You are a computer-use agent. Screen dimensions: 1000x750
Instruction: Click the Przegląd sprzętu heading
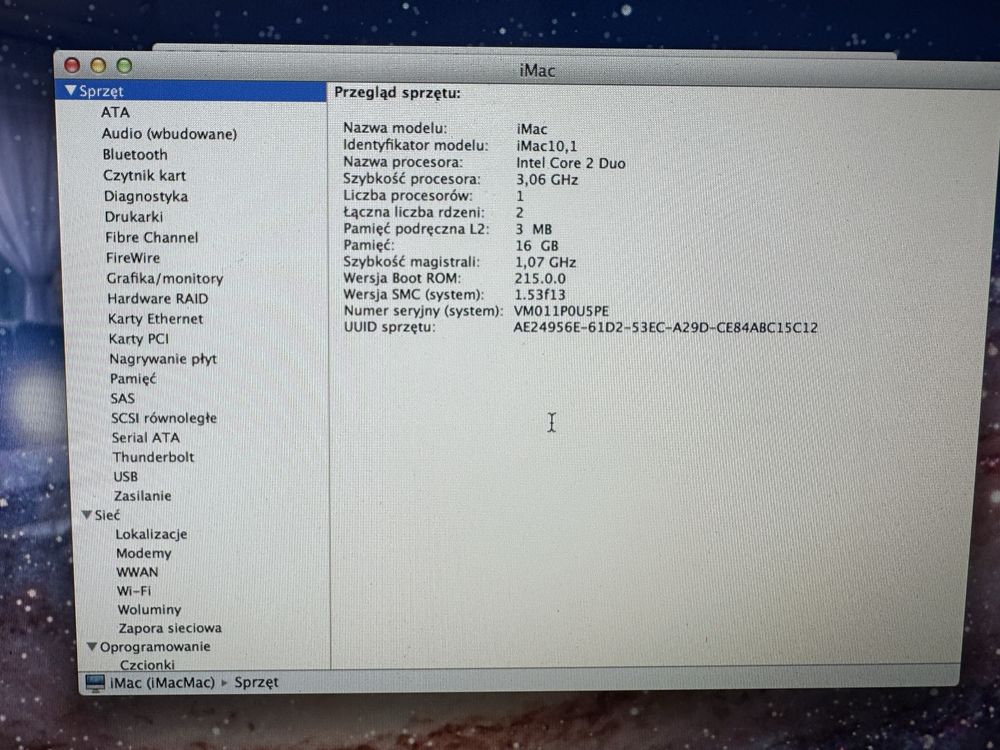point(397,93)
